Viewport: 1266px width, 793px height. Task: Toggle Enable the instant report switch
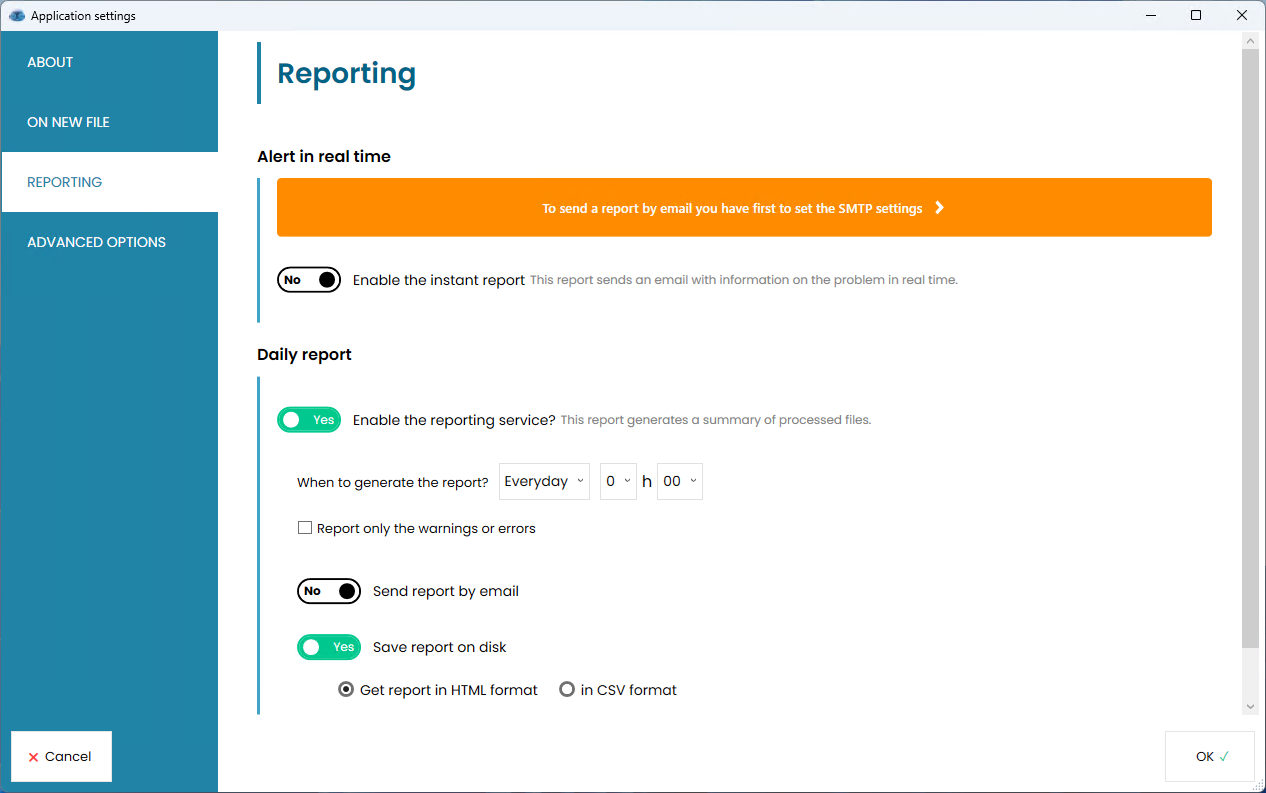(x=309, y=280)
